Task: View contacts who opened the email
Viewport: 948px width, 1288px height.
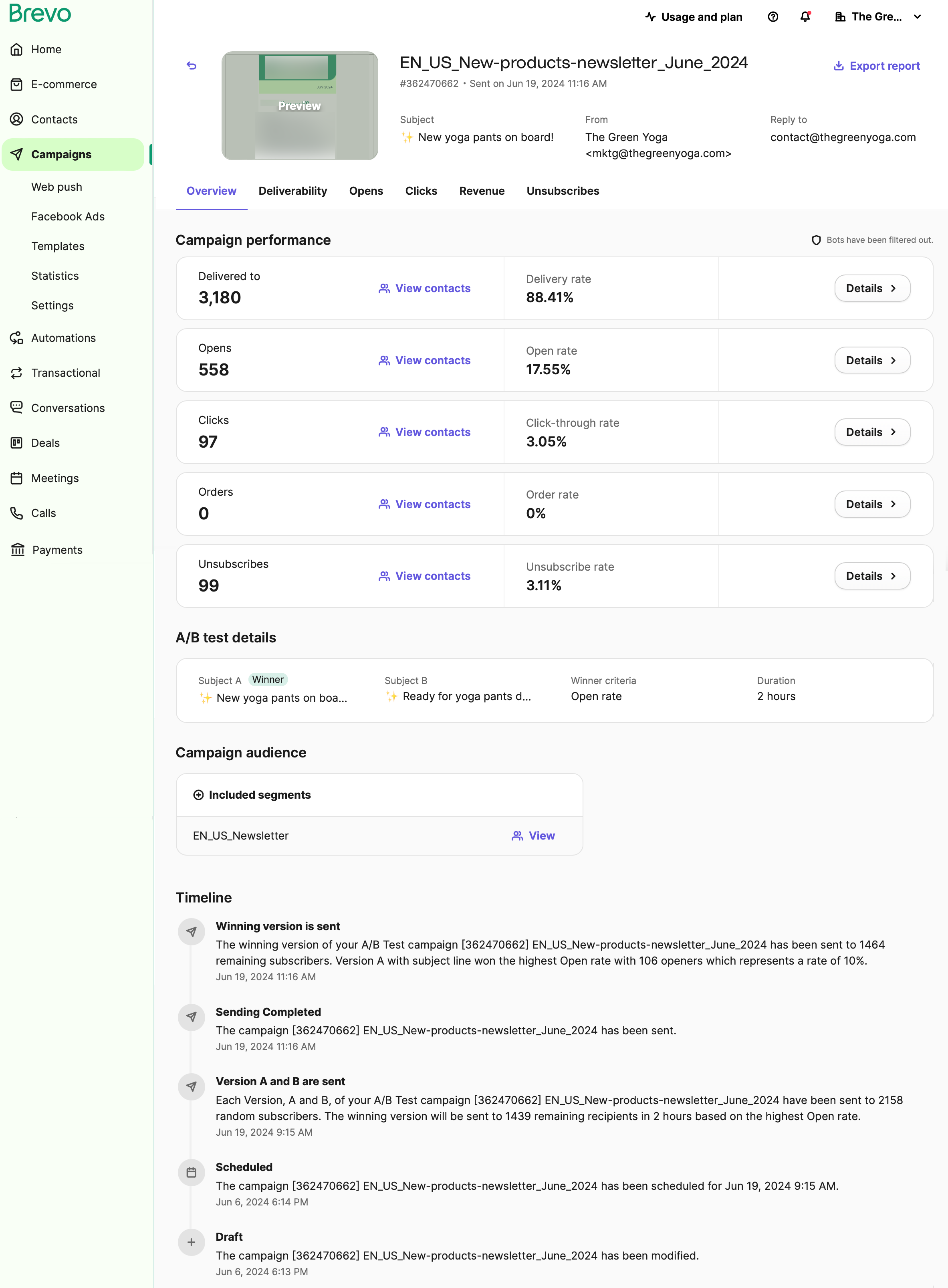Action: click(x=425, y=360)
